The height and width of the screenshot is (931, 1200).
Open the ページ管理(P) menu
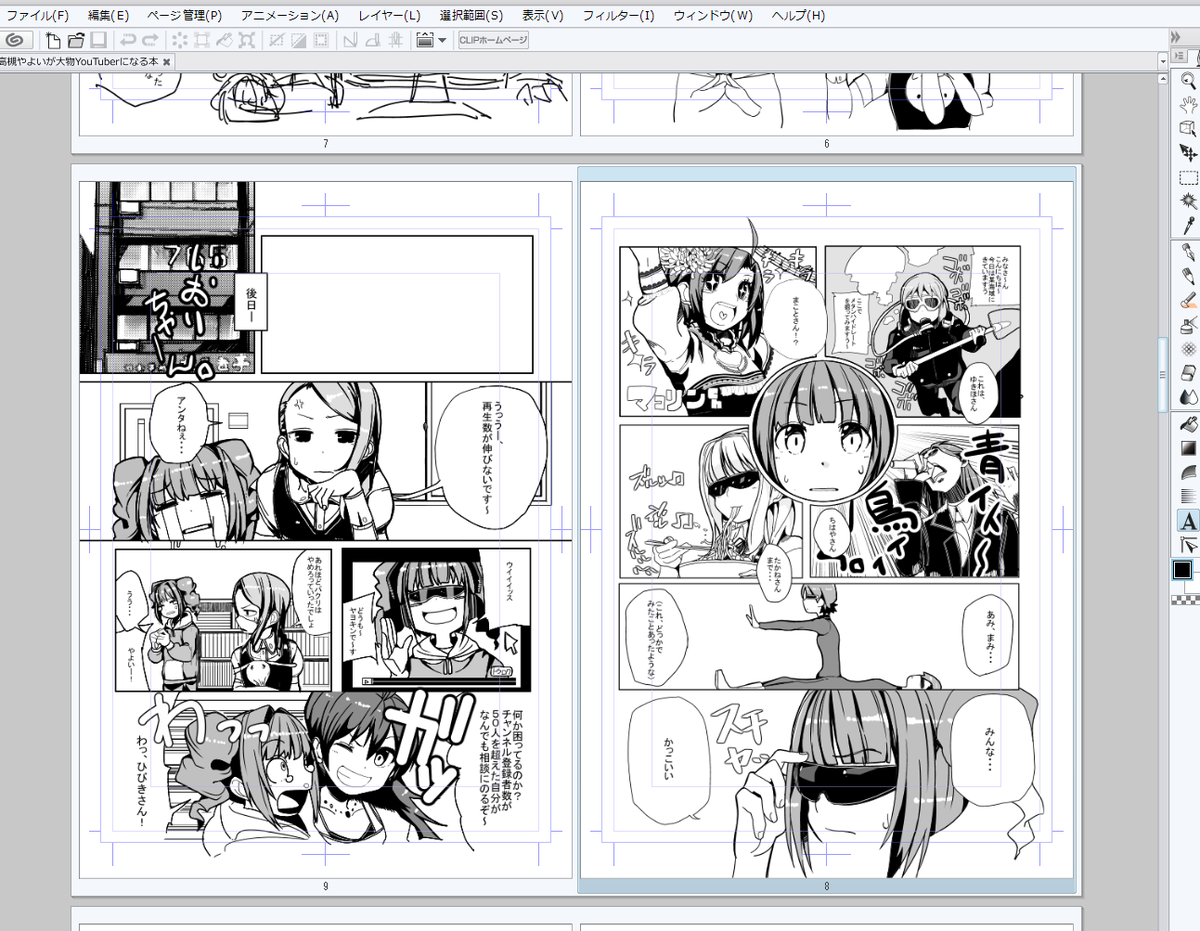tap(184, 15)
